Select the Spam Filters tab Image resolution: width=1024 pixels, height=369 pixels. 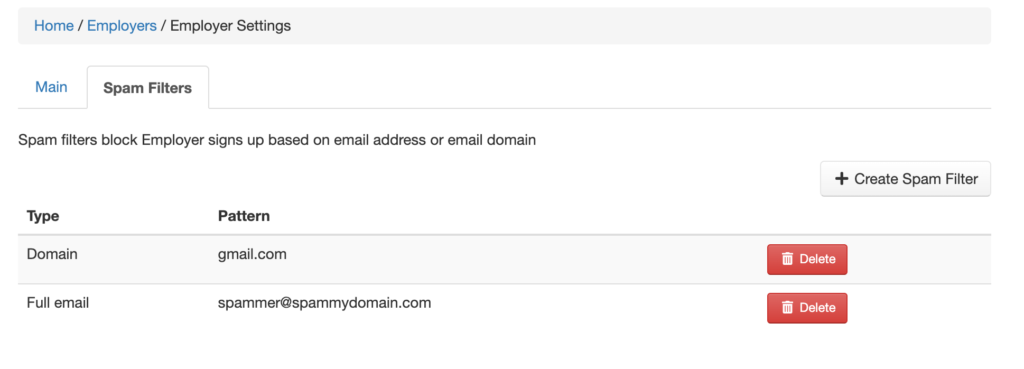pos(148,88)
